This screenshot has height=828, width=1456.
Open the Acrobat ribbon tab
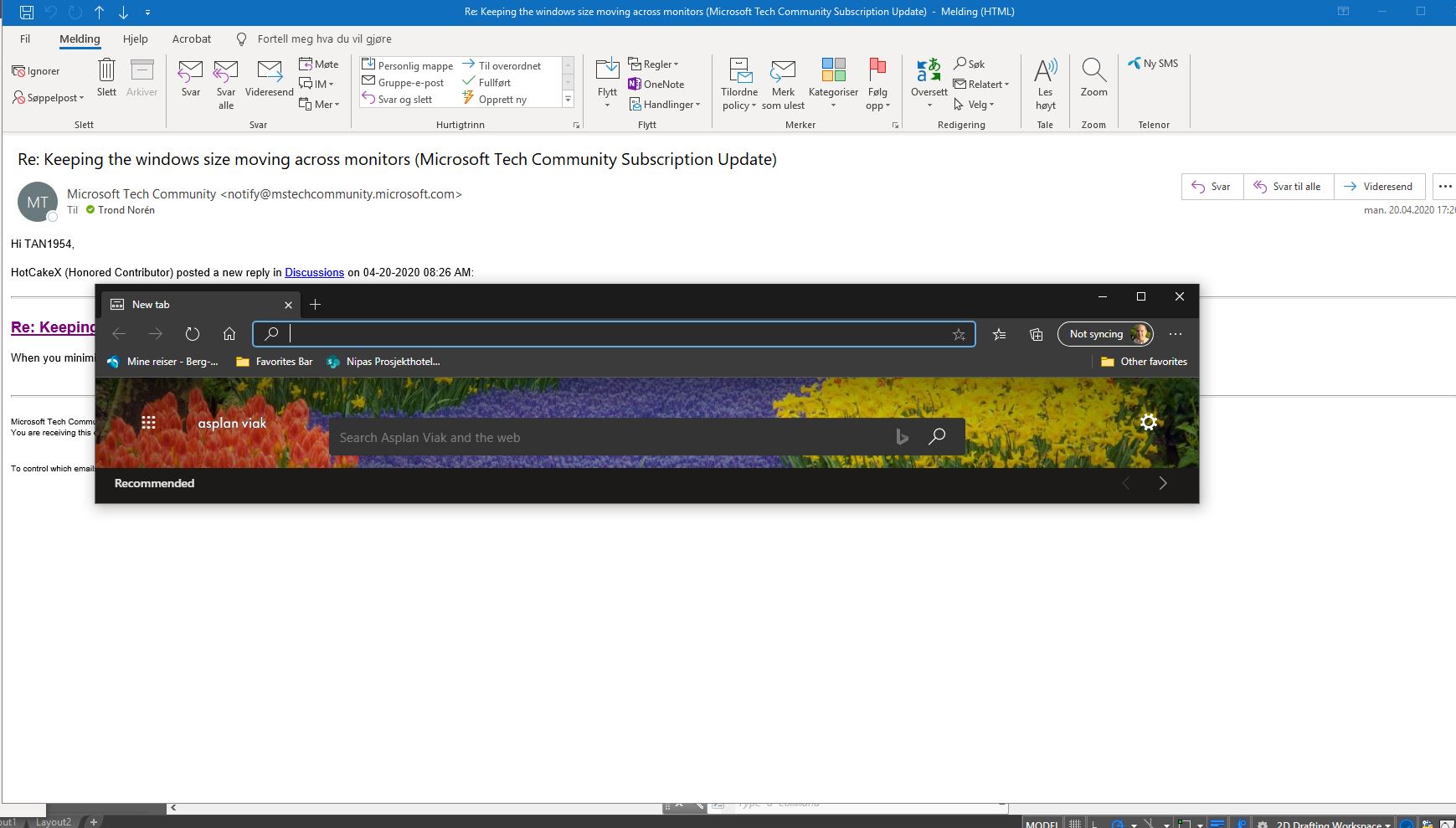pyautogui.click(x=192, y=39)
